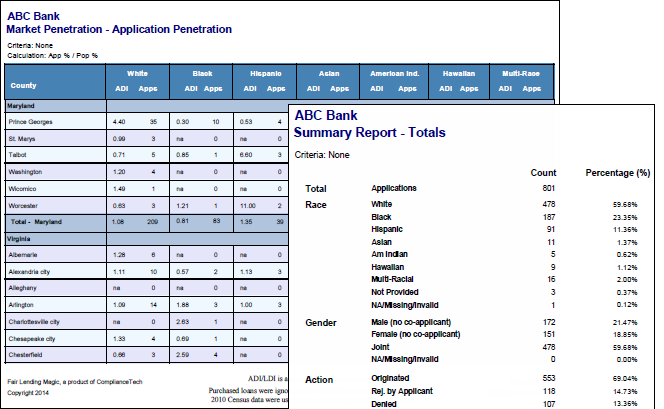Viewport: 664px width, 409px height.
Task: Click Hispanic ADI value 11.00 for Worcester
Action: coord(248,206)
